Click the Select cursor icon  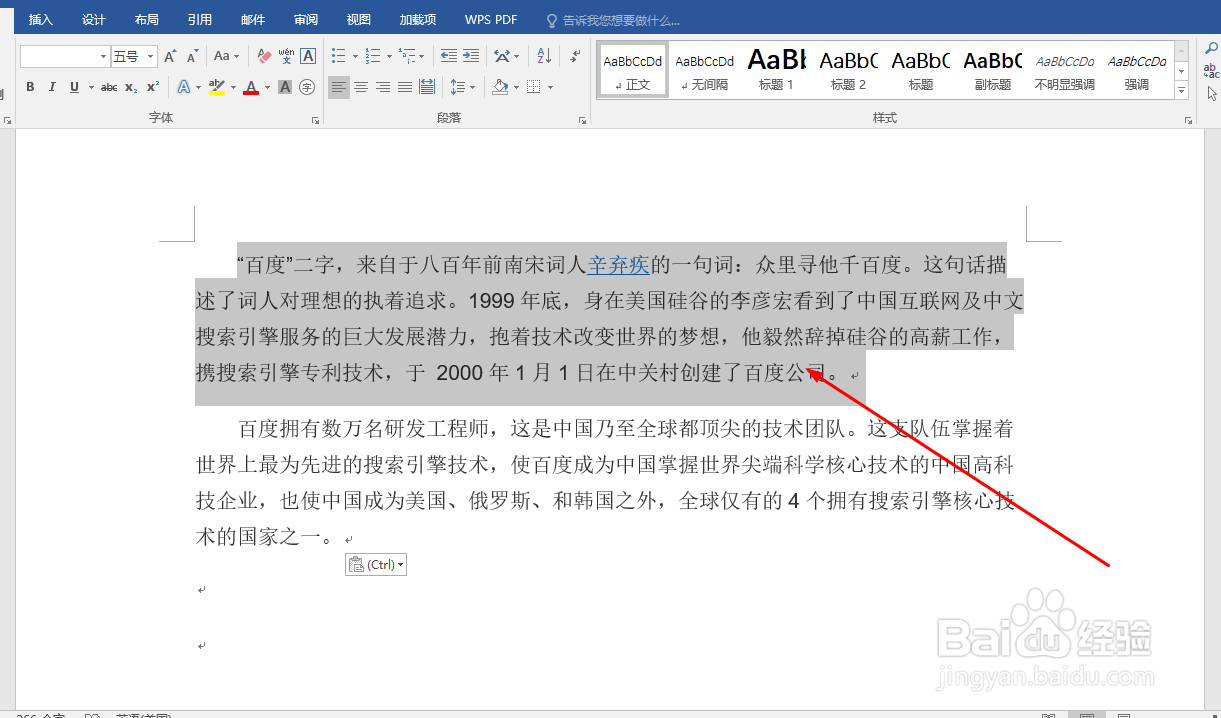coord(1212,94)
